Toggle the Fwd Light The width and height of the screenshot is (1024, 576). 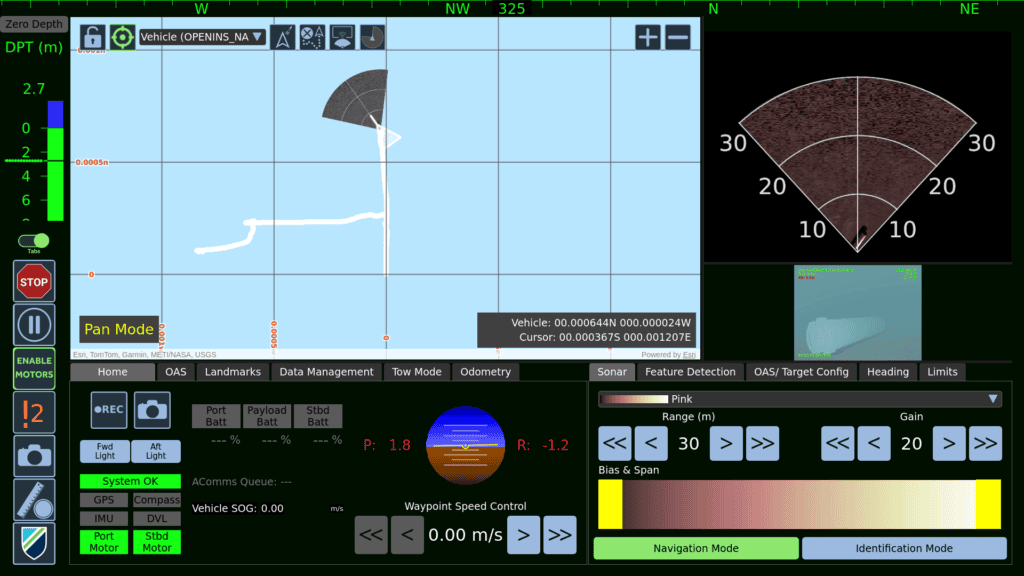[x=104, y=451]
